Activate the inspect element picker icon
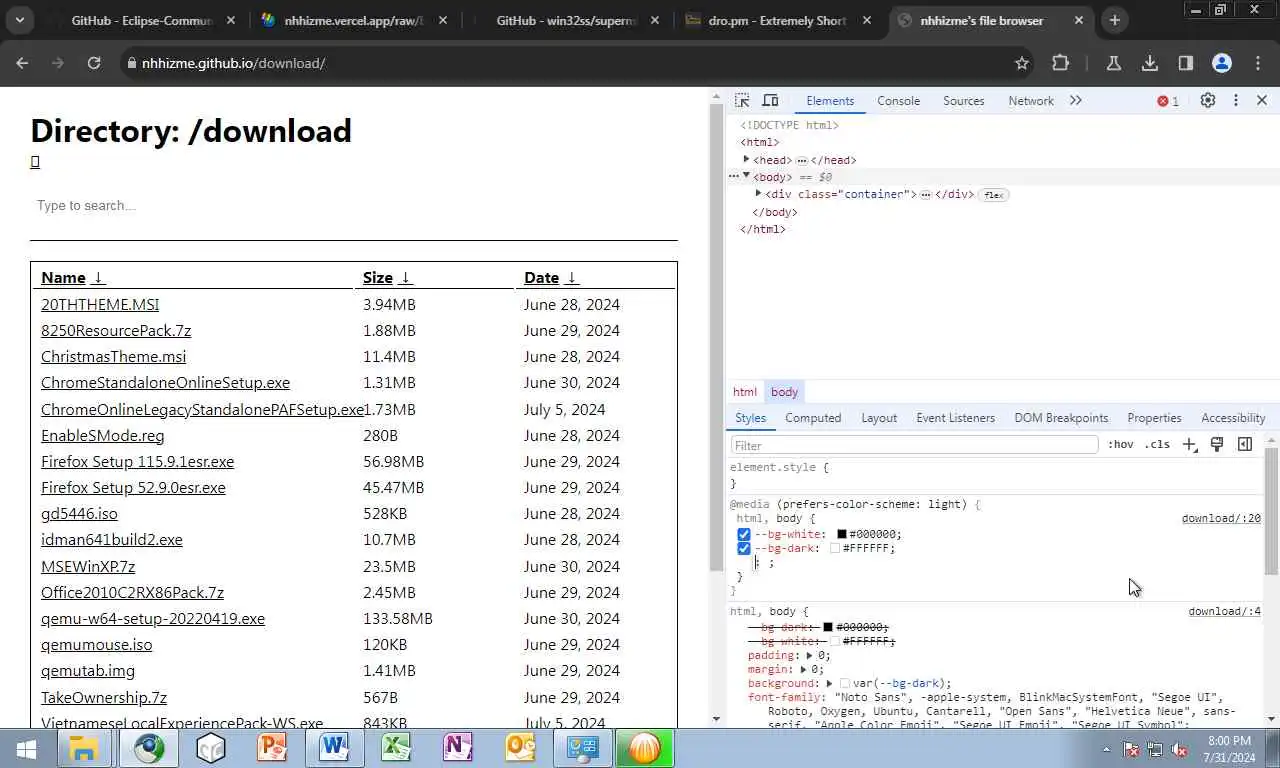 (742, 100)
